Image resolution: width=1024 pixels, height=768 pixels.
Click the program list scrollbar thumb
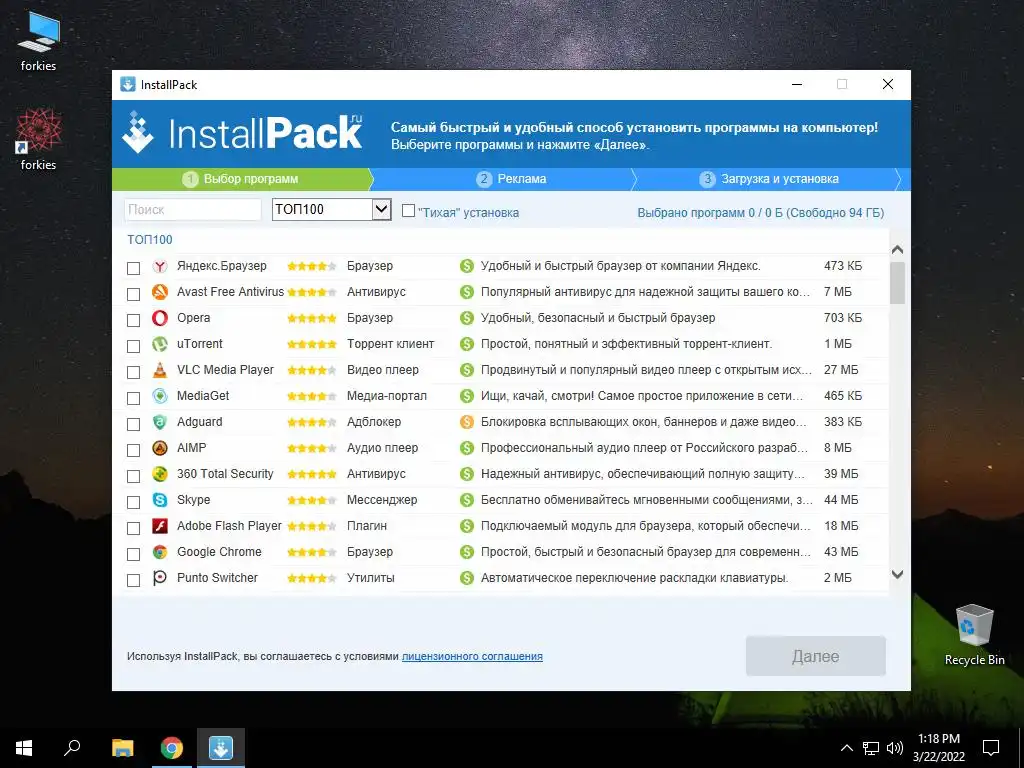[x=897, y=283]
